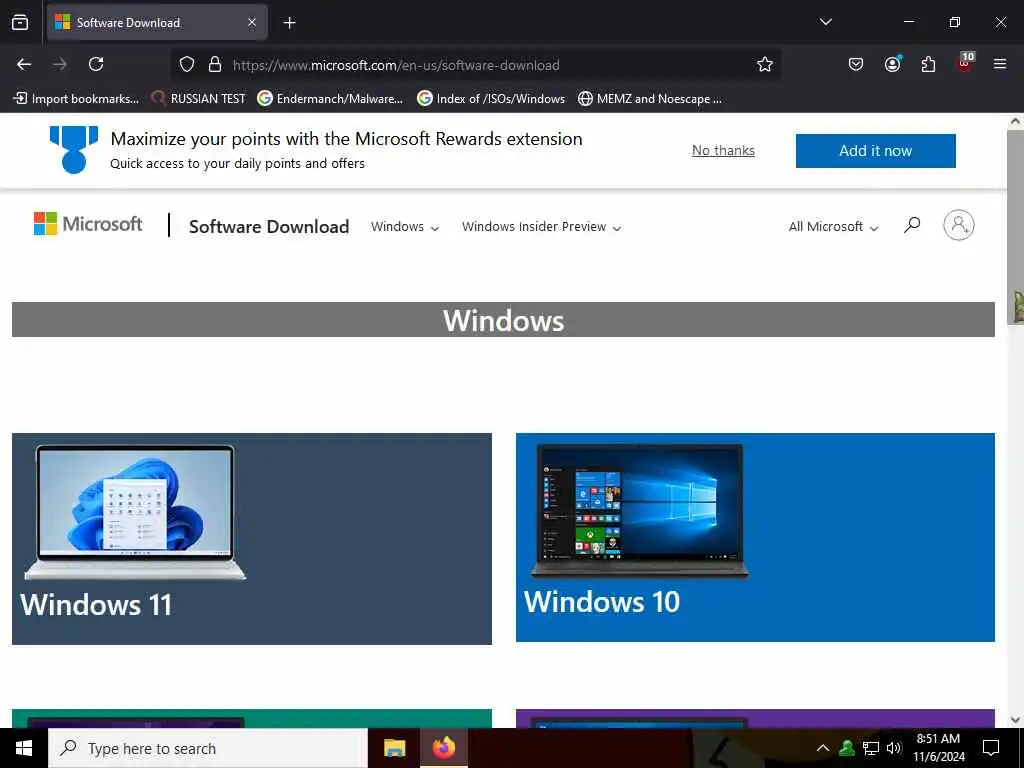This screenshot has height=768, width=1024.
Task: Open the Firefox application menu
Action: [1000, 64]
